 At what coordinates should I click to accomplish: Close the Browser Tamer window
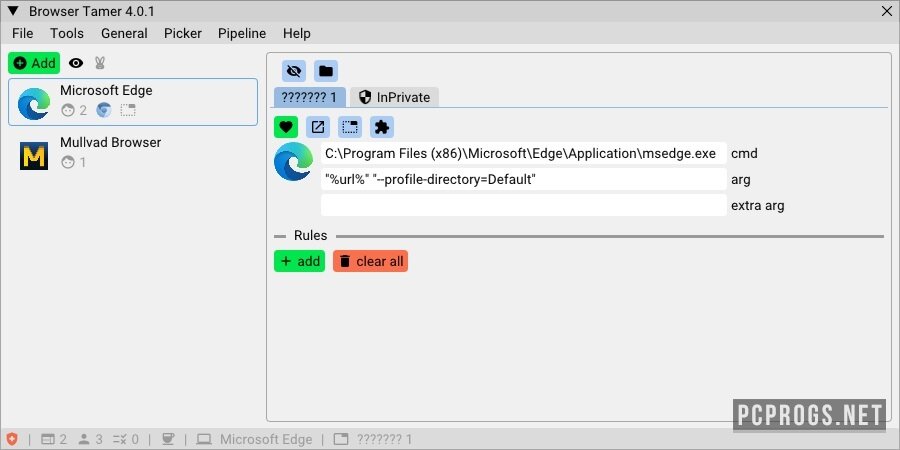coord(886,11)
